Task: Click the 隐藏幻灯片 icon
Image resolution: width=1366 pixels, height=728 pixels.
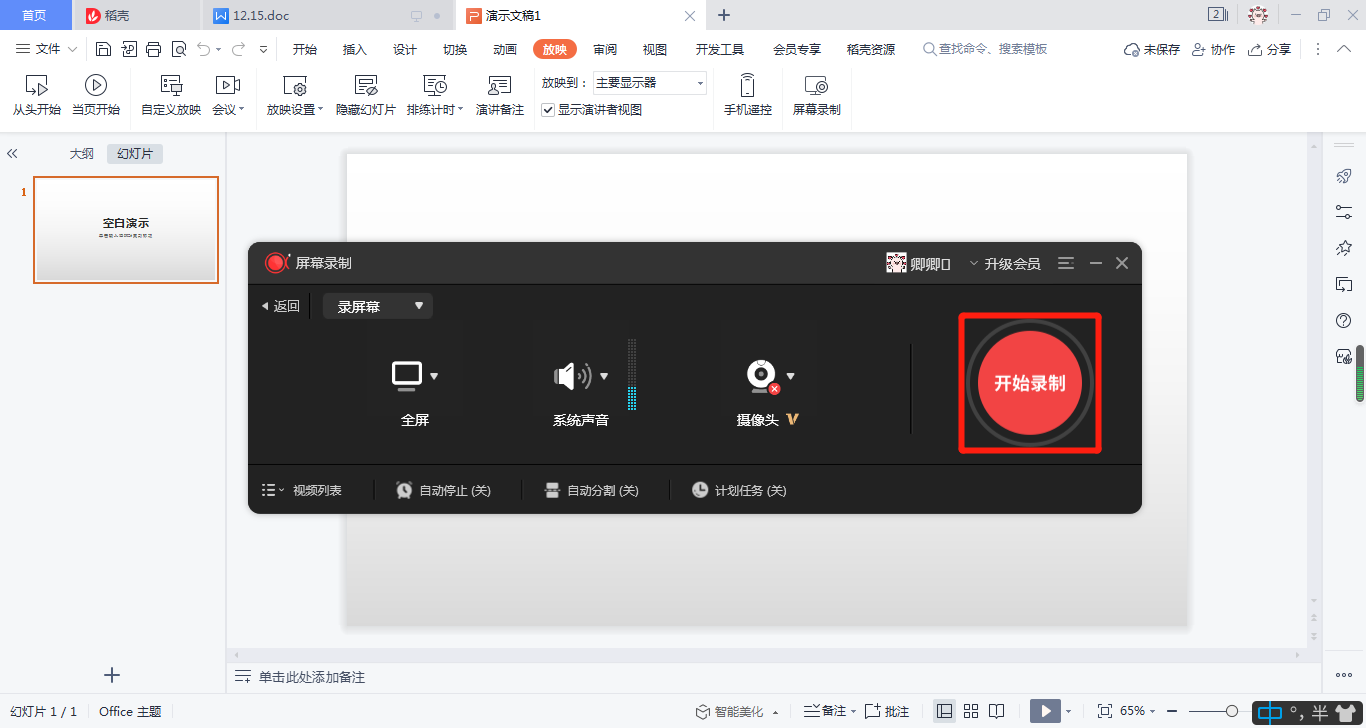Action: [366, 86]
